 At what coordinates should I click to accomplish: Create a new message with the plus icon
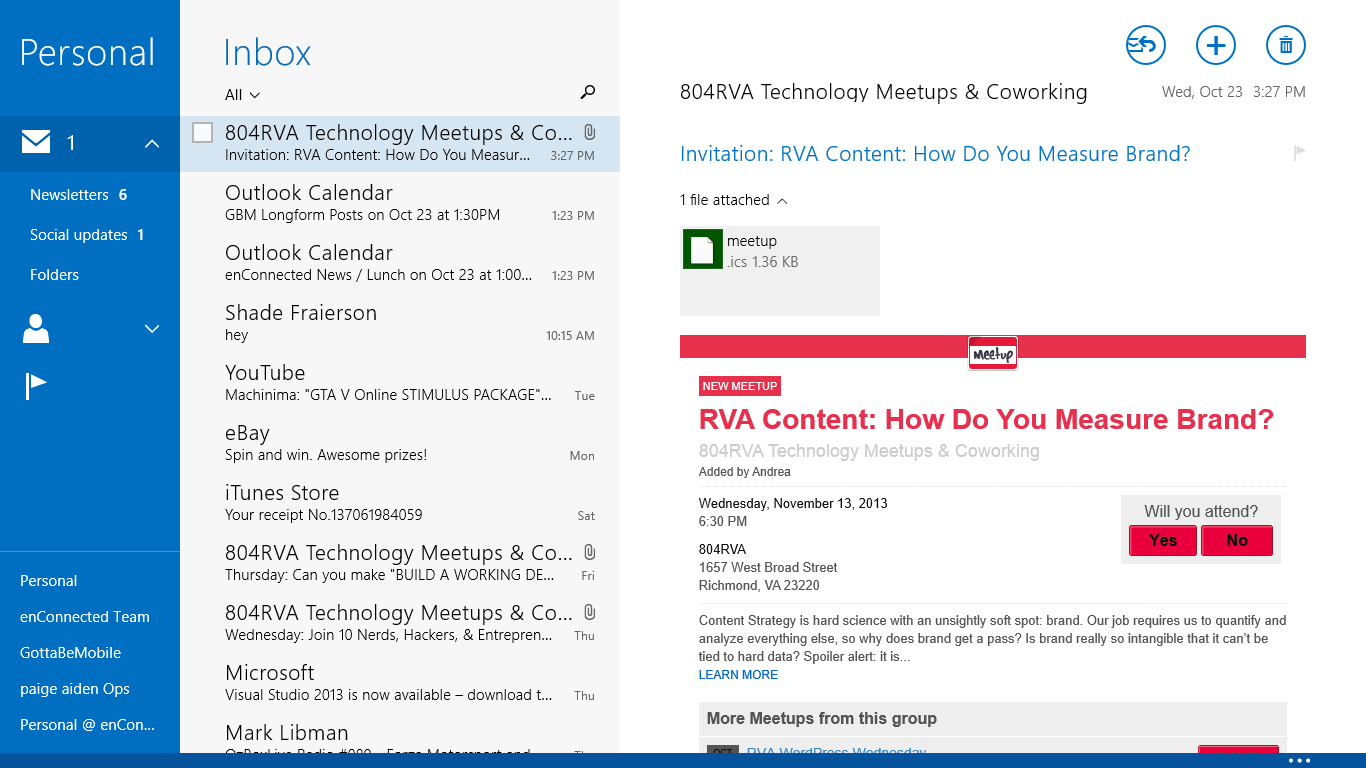coord(1216,45)
